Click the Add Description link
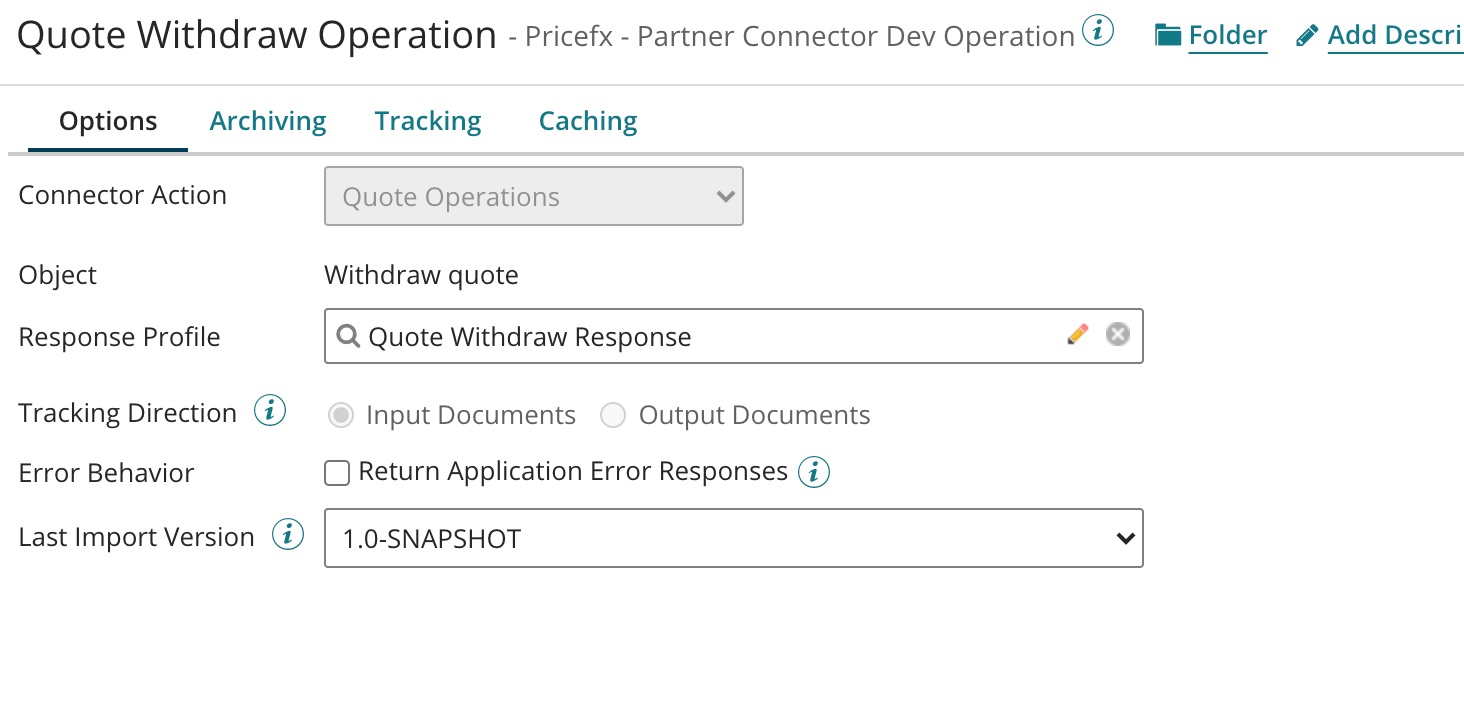The height and width of the screenshot is (726, 1464). pos(1395,37)
